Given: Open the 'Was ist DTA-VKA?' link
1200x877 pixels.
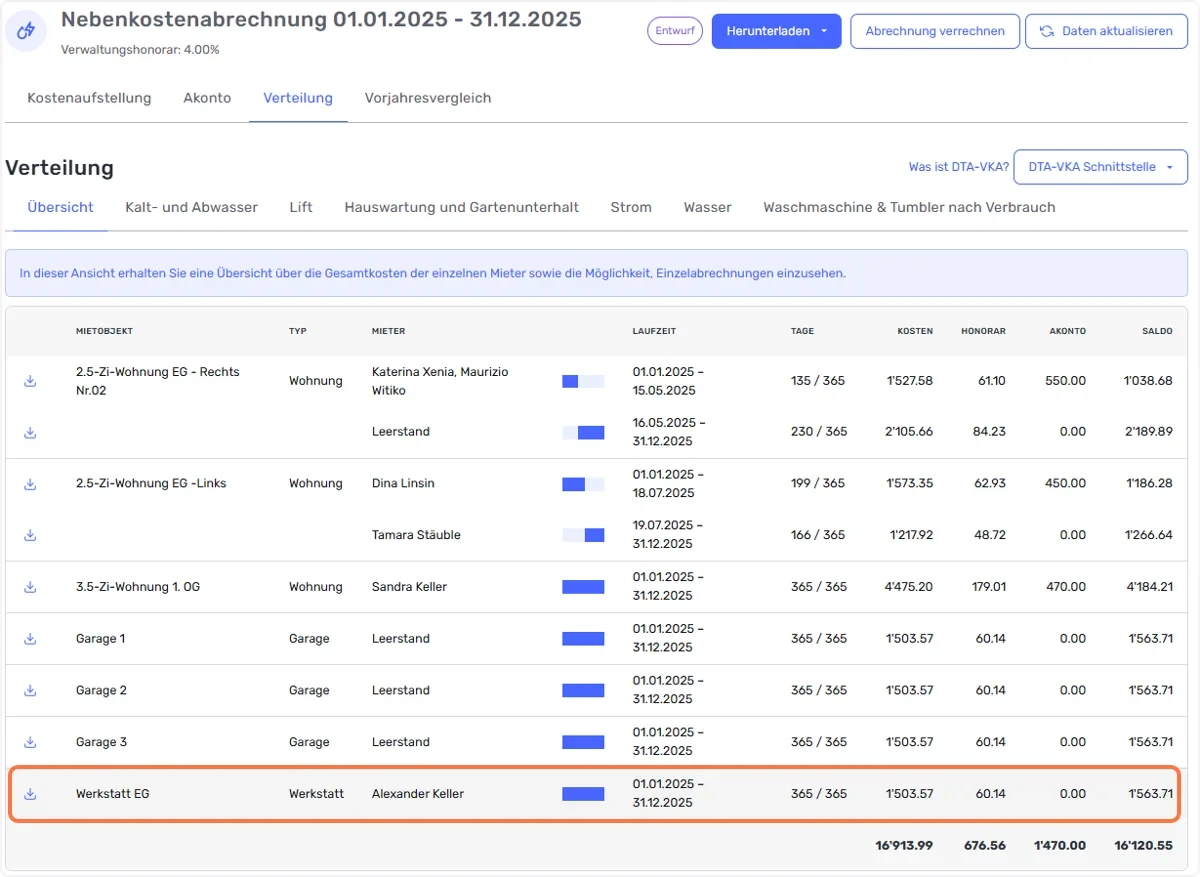Looking at the screenshot, I should pyautogui.click(x=958, y=167).
